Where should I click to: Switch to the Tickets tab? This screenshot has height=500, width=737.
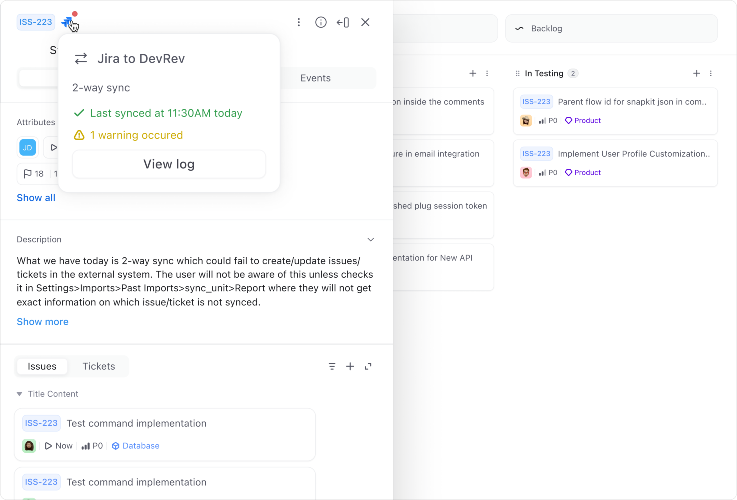coord(99,367)
